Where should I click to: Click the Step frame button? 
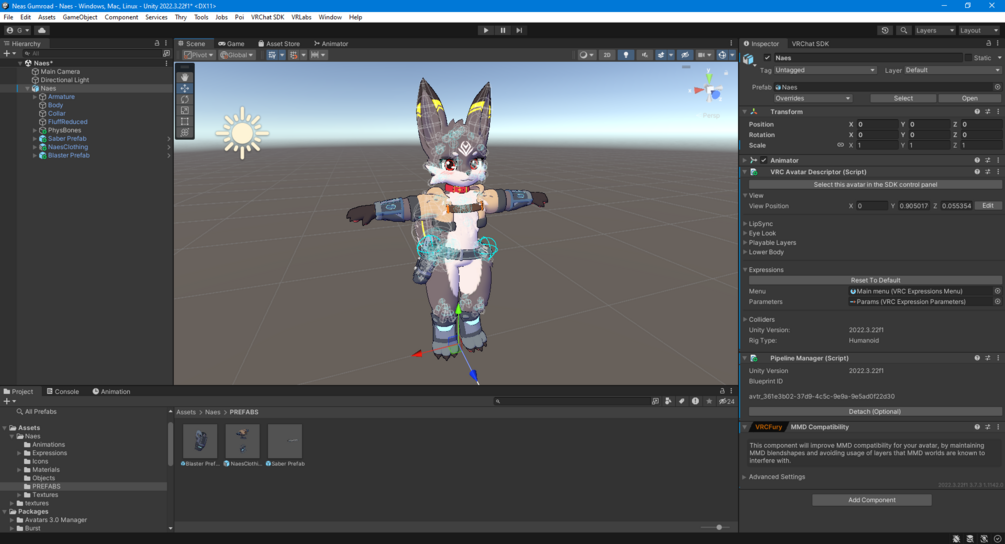tap(519, 30)
